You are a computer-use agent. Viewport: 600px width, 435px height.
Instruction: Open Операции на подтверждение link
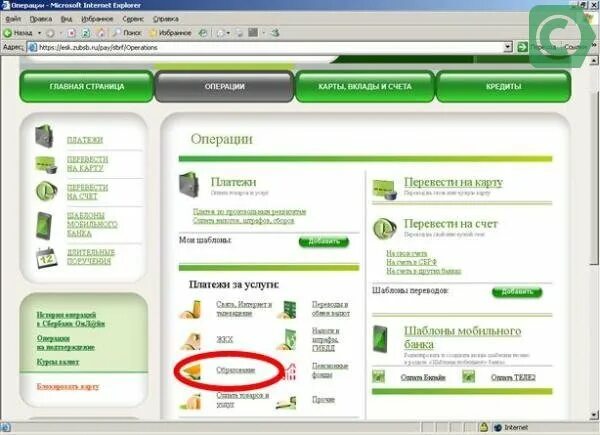tap(66, 343)
